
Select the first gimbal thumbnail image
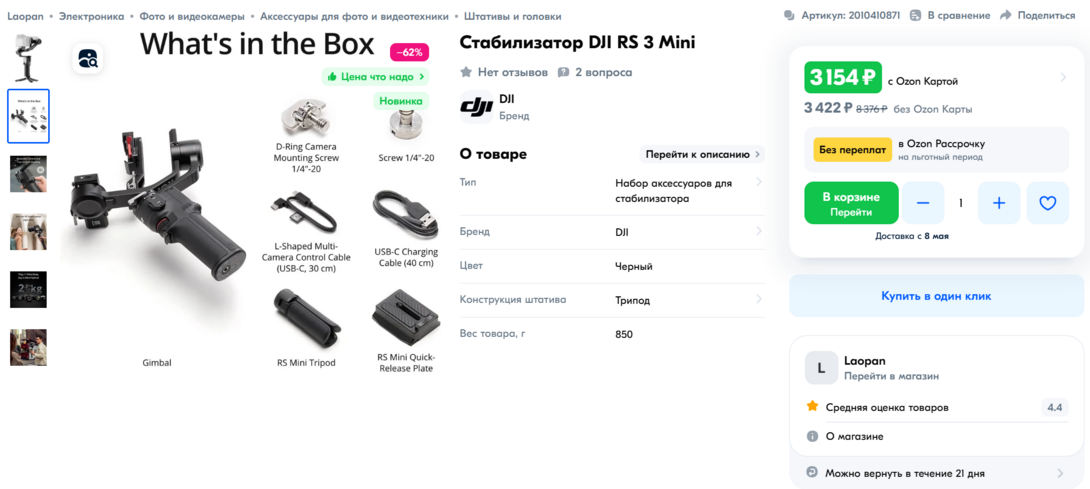coord(28,57)
